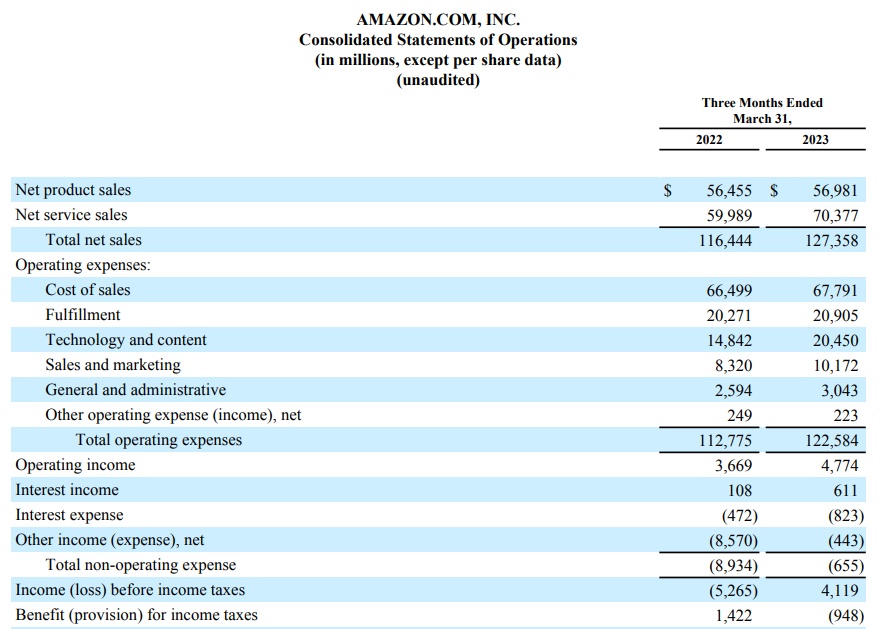Select the 1,422 income tax benefit value

coord(733,616)
